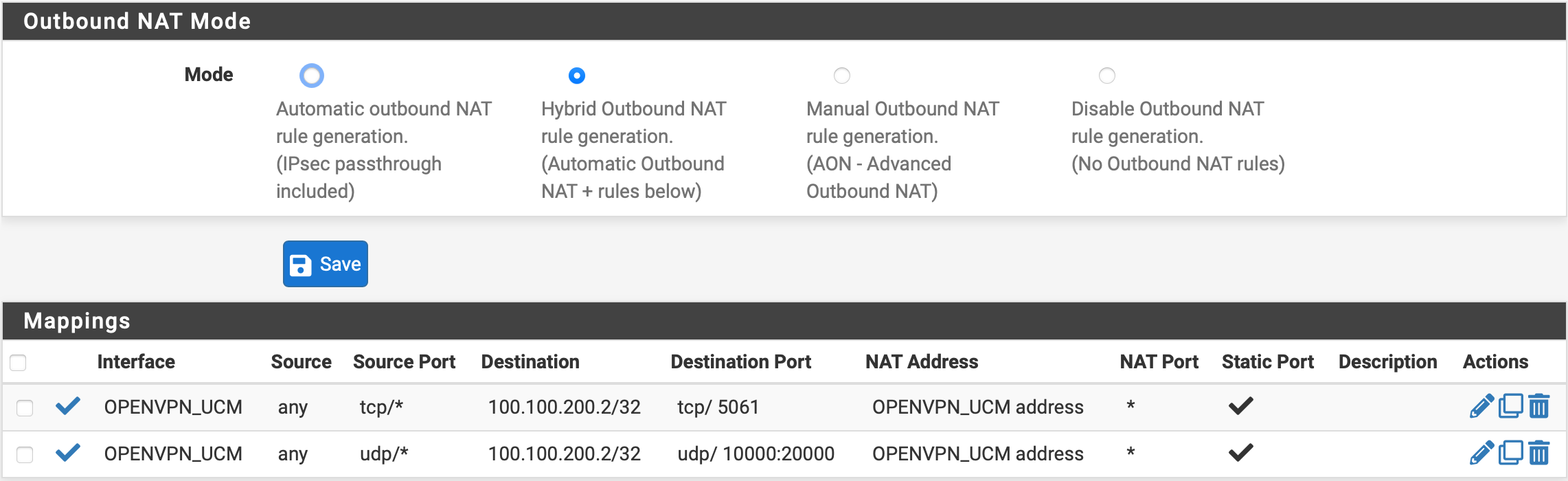Click destination 100.100.200.2/32 in the tcp row
This screenshot has width=1568, height=481.
[x=564, y=407]
